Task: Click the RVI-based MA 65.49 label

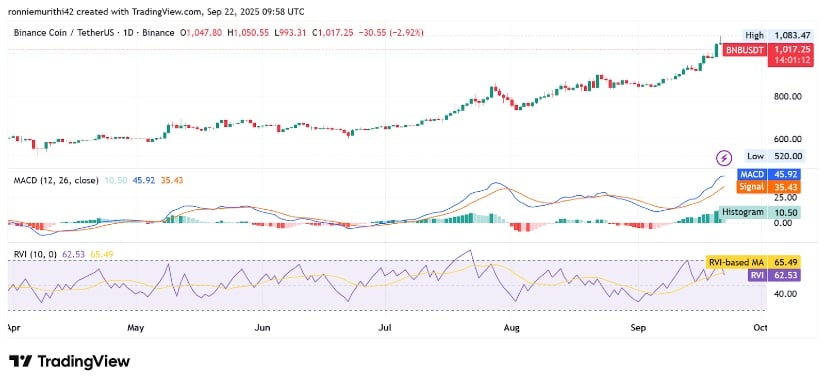Action: pos(754,261)
